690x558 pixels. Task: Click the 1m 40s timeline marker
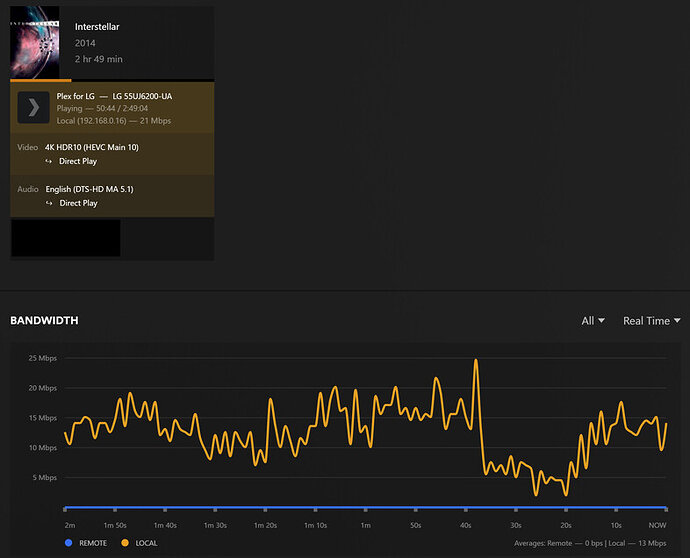click(x=165, y=525)
